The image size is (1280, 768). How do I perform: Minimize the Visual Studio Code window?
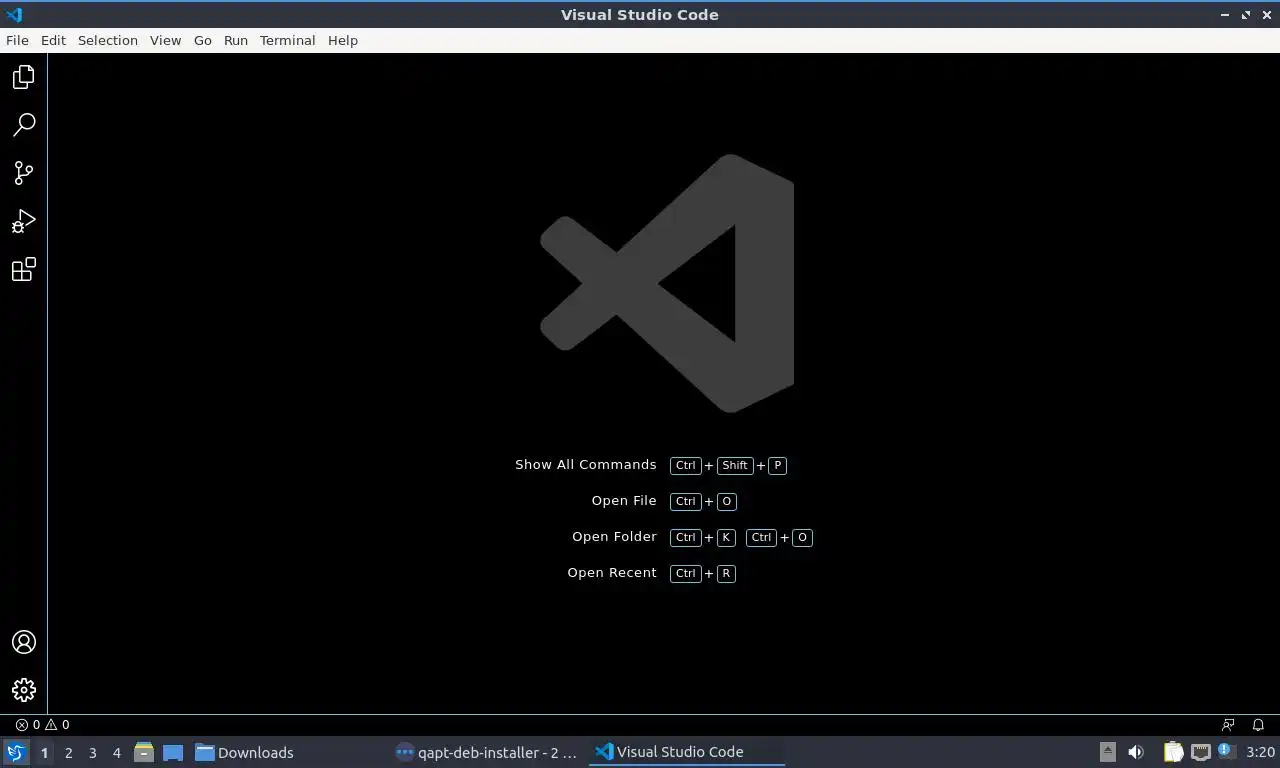point(1226,15)
